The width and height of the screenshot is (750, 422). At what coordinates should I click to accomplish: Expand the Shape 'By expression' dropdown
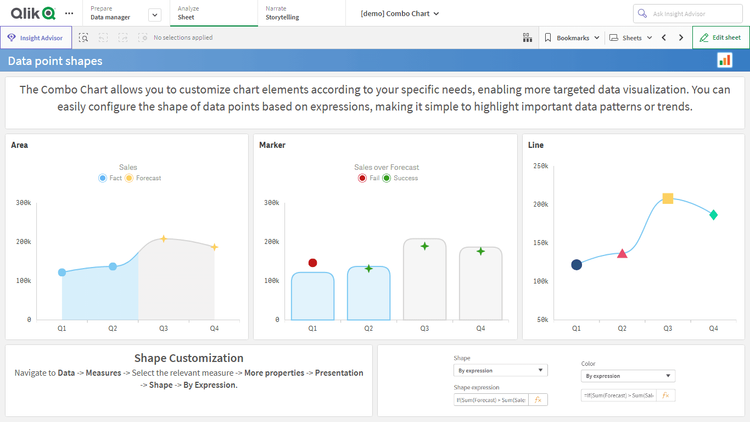[x=500, y=370]
